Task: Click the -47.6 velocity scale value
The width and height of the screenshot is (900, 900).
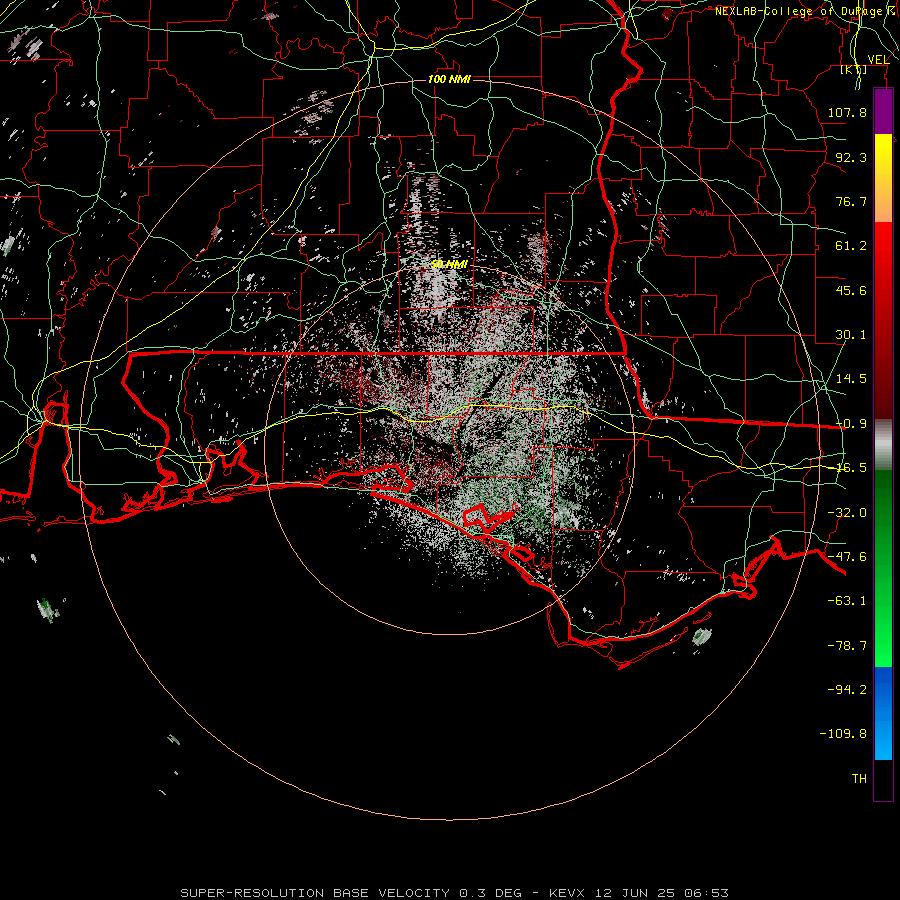Action: 847,557
